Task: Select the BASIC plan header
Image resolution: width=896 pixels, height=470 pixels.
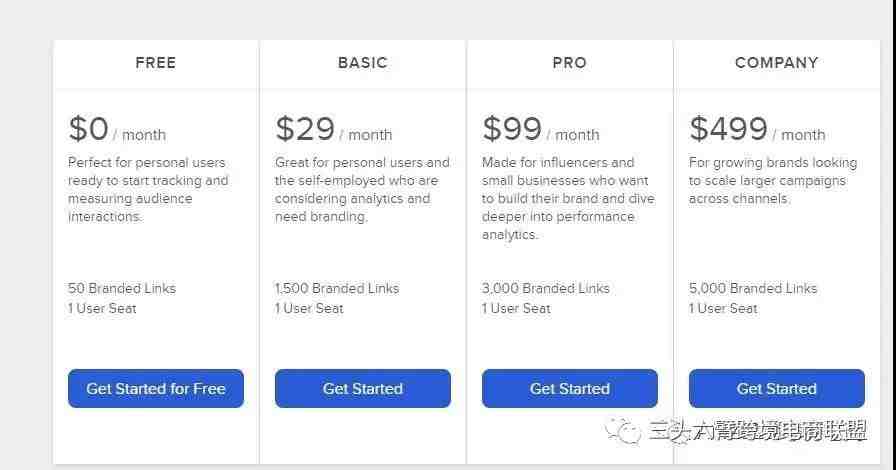Action: tap(362, 63)
